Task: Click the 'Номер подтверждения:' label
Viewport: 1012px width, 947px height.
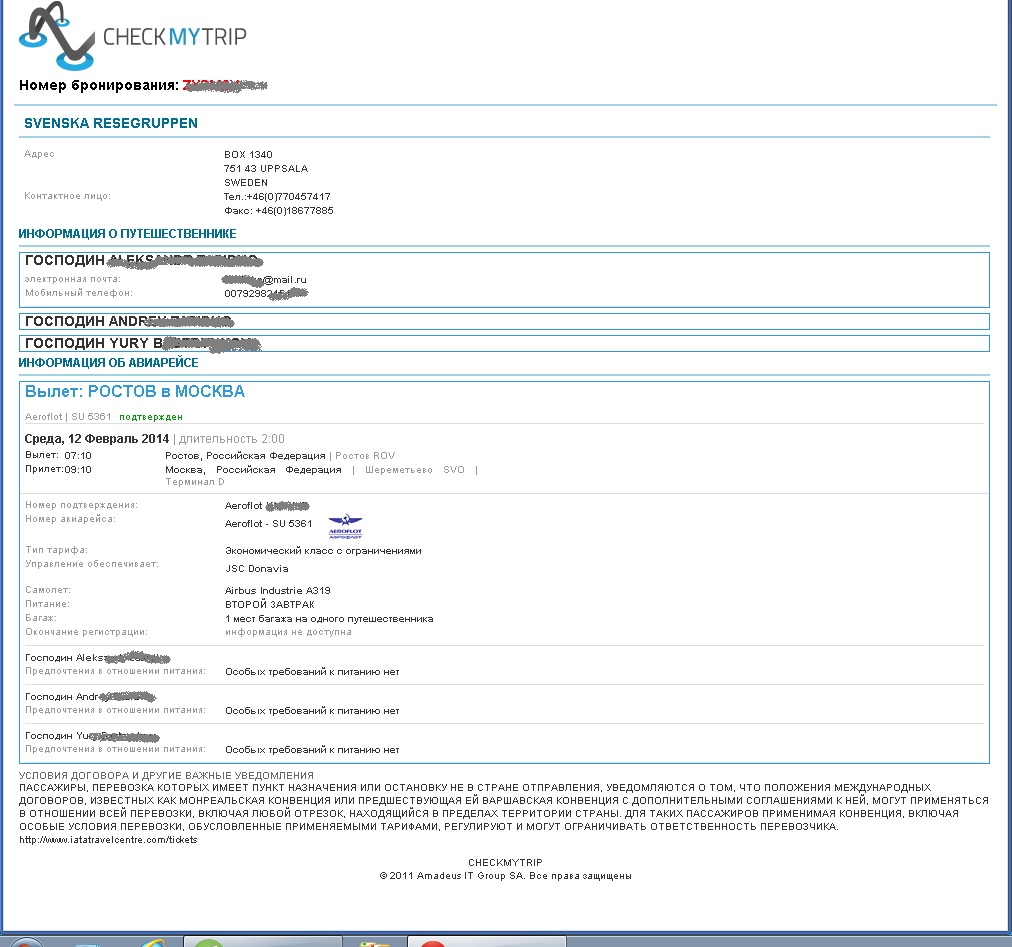Action: [x=81, y=505]
